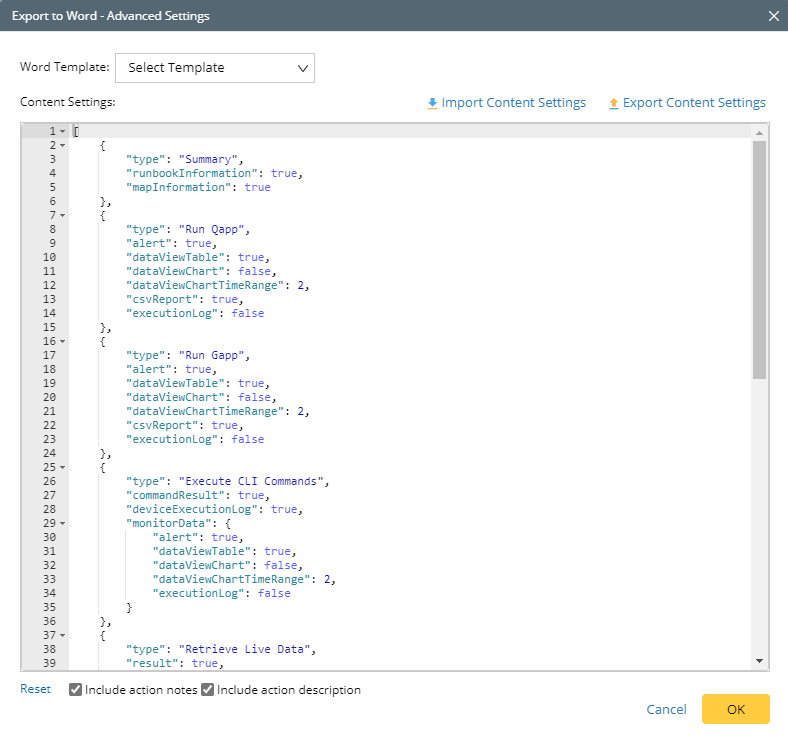The width and height of the screenshot is (788, 742).
Task: Collapse the Run Gapp block at line 16
Action: point(63,341)
